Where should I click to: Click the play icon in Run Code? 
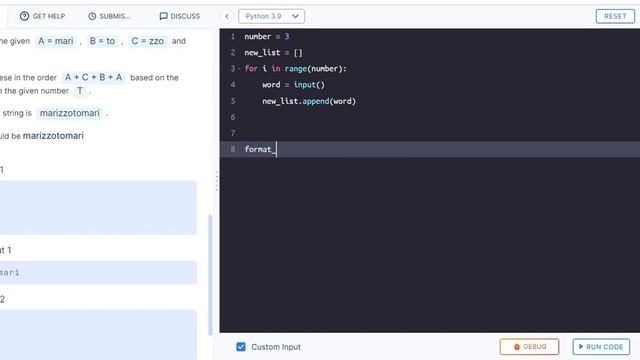tap(581, 347)
